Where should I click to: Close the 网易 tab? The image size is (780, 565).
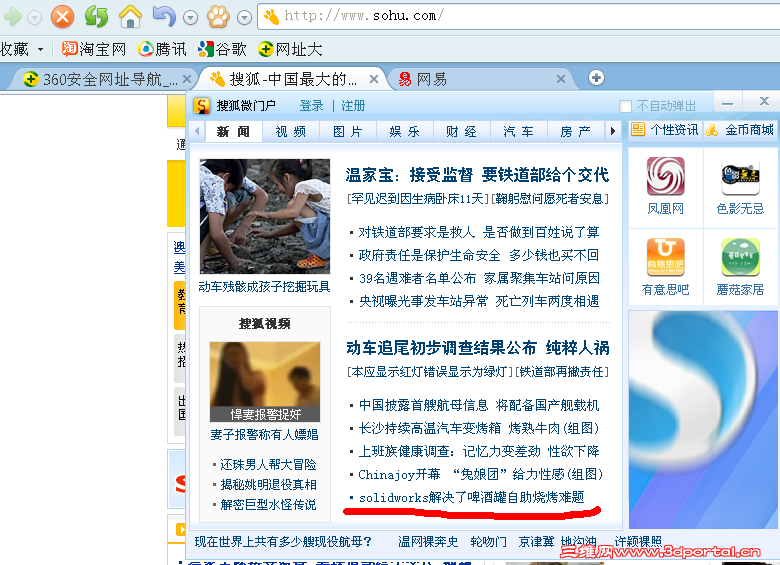tap(561, 79)
